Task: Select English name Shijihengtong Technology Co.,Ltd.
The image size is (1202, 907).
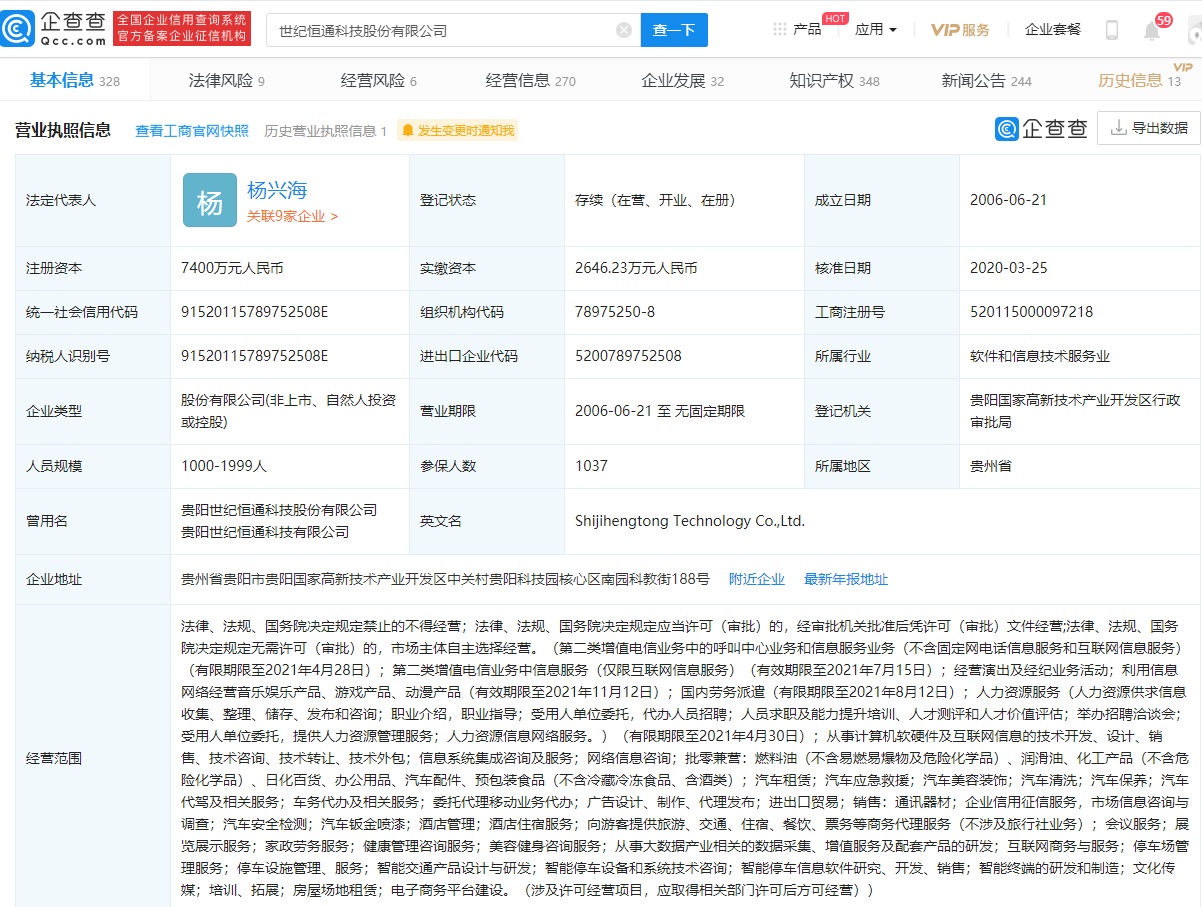Action: pyautogui.click(x=690, y=521)
